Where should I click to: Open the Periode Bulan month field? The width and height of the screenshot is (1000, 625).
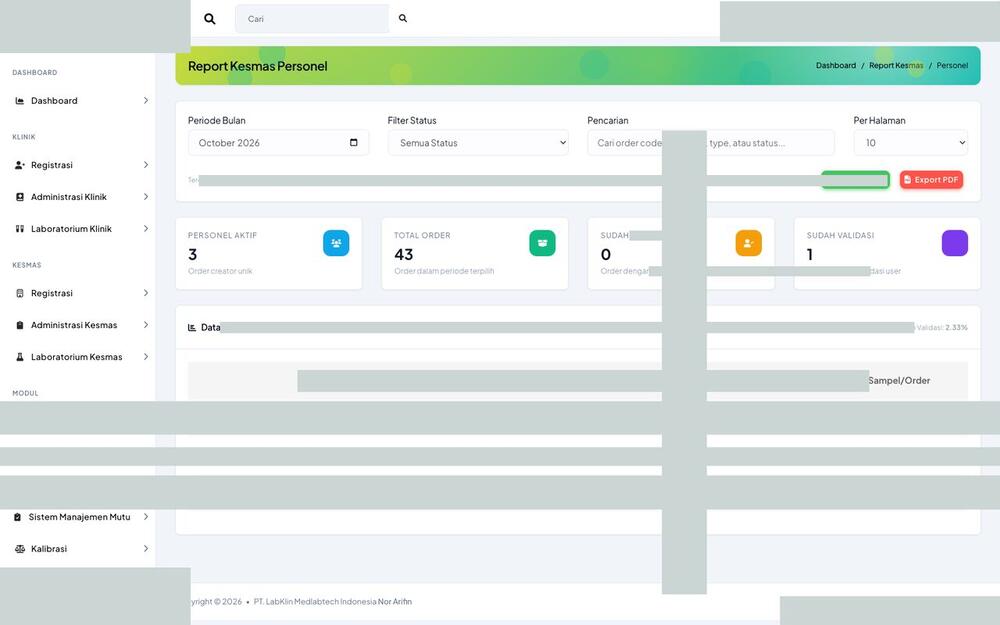(x=278, y=143)
